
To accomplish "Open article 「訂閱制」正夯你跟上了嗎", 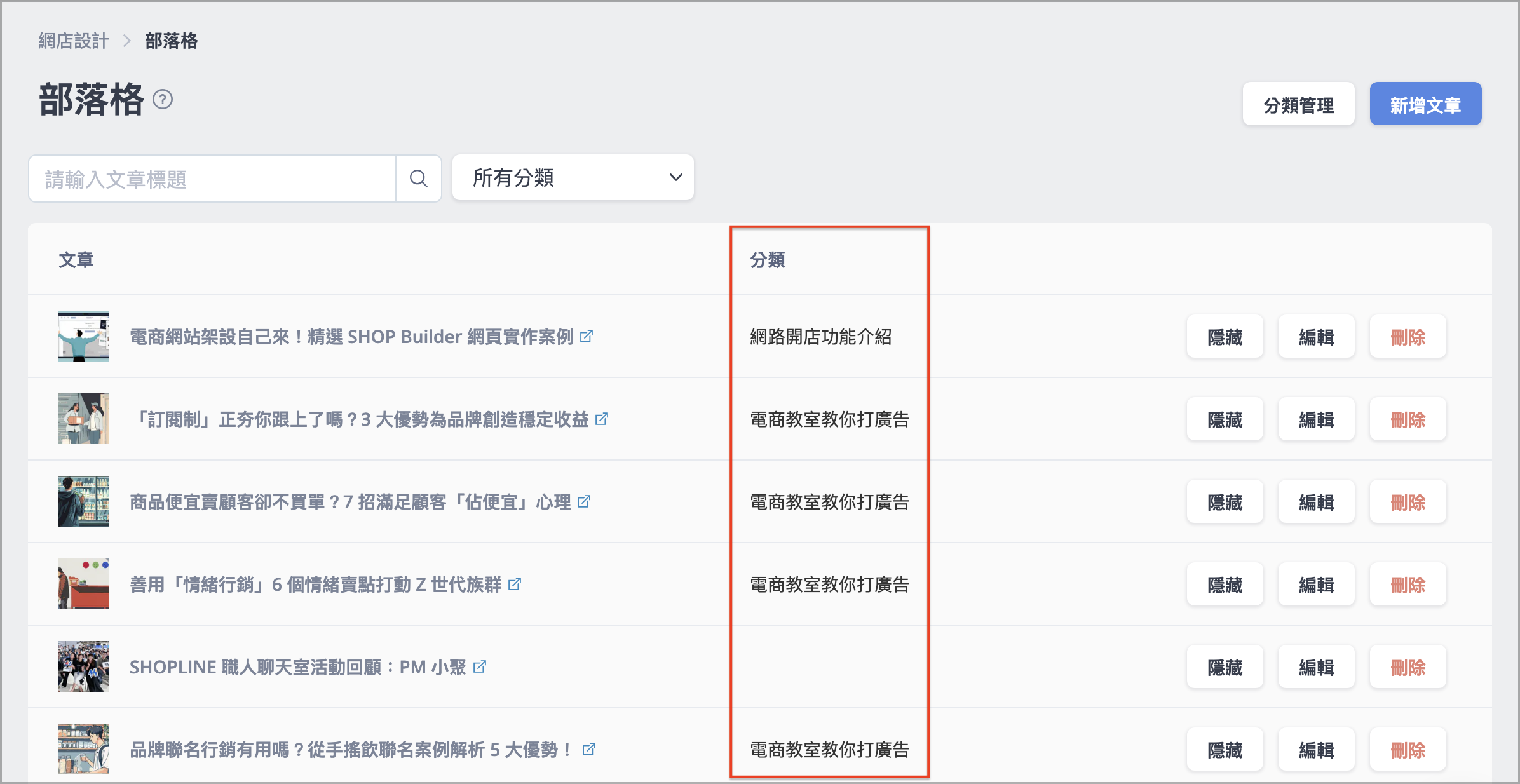I will 360,419.
